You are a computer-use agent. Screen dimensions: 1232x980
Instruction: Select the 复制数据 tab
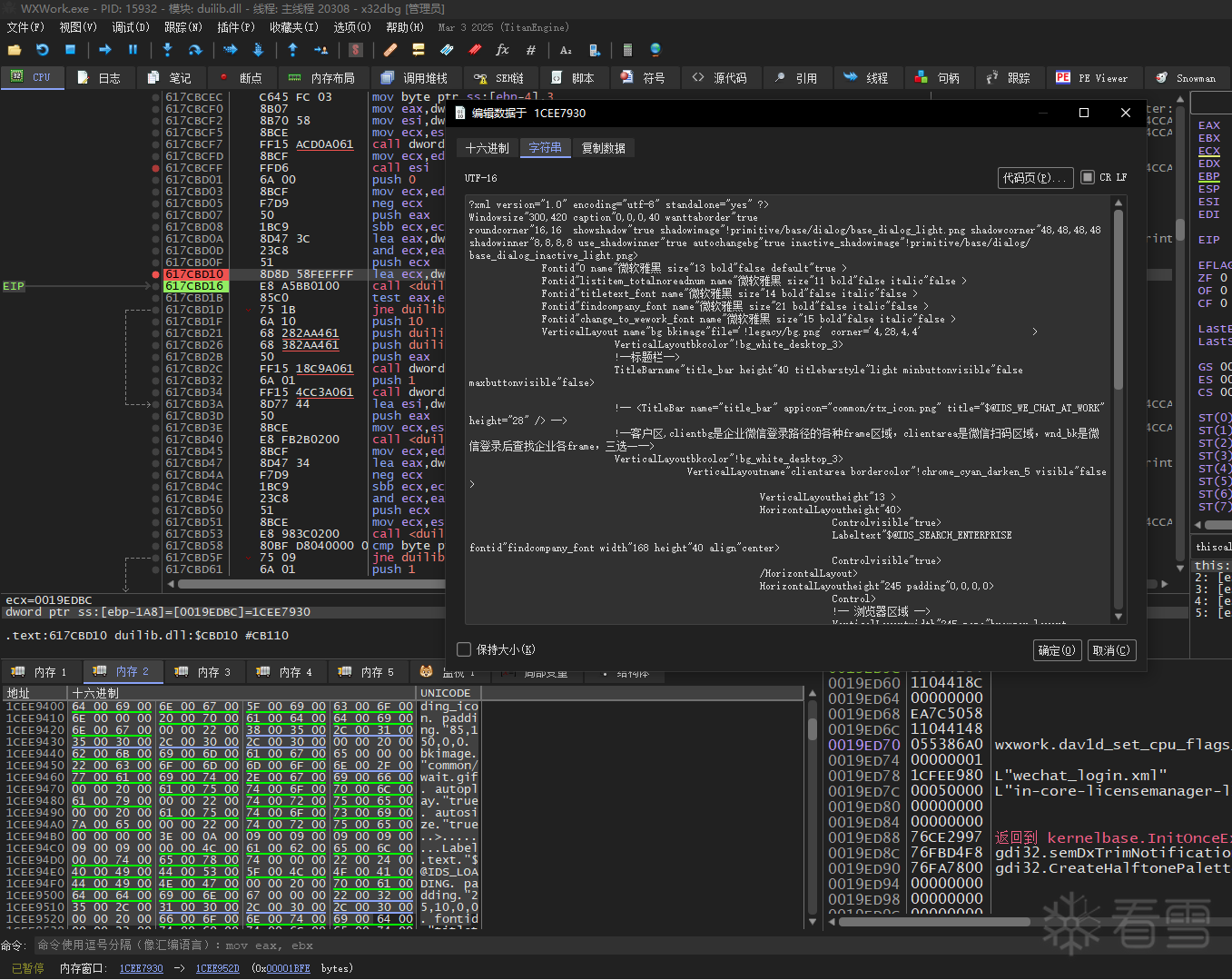click(x=604, y=148)
